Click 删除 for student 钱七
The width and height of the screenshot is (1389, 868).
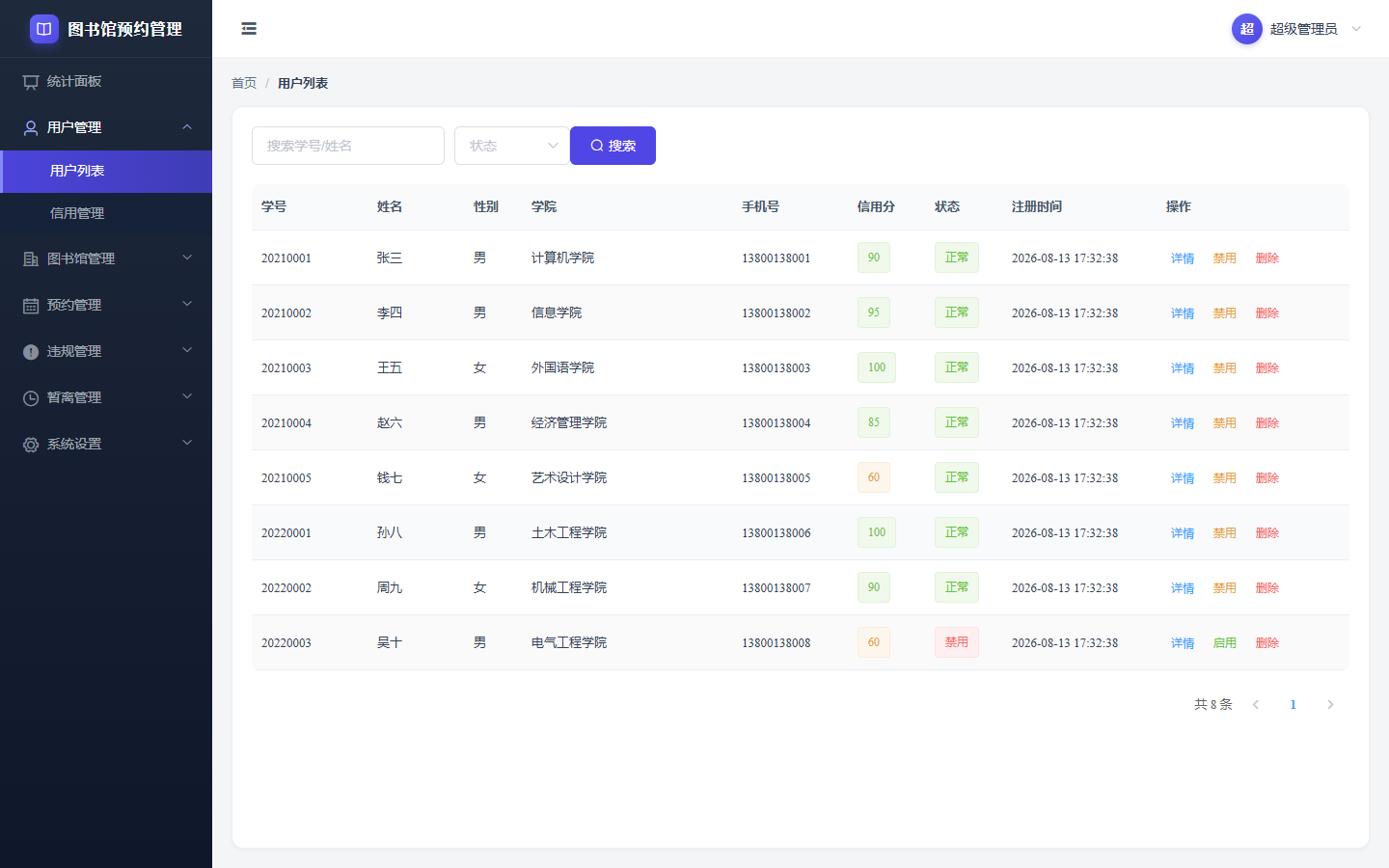pos(1267,478)
